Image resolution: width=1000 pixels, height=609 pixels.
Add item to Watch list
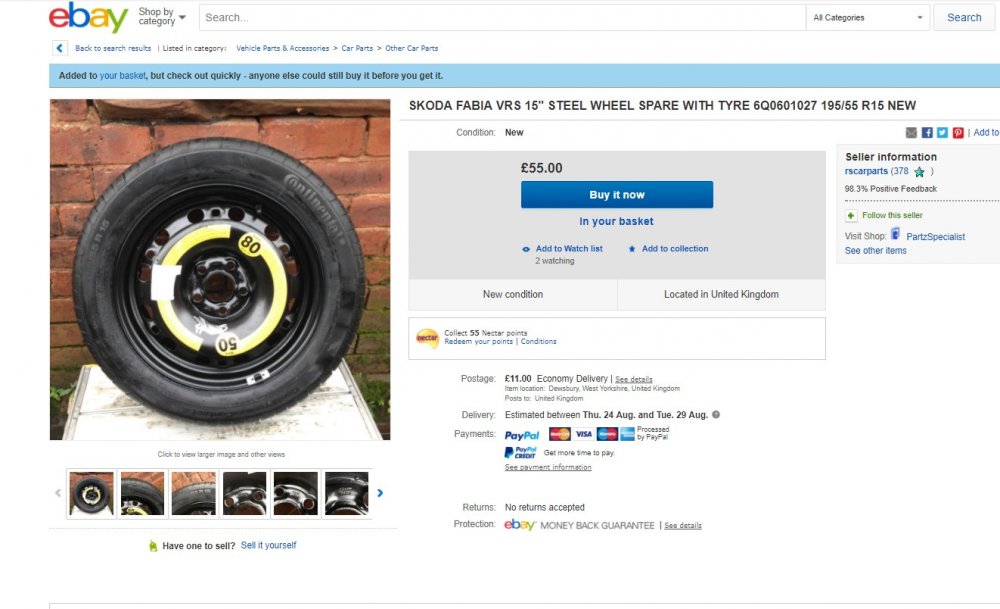click(571, 249)
